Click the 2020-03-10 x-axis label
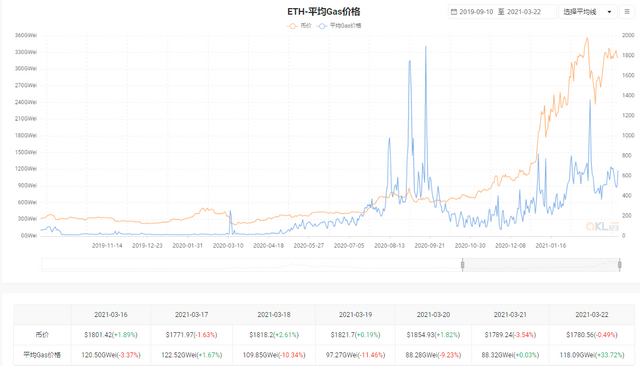This screenshot has width=640, height=366. pyautogui.click(x=228, y=246)
